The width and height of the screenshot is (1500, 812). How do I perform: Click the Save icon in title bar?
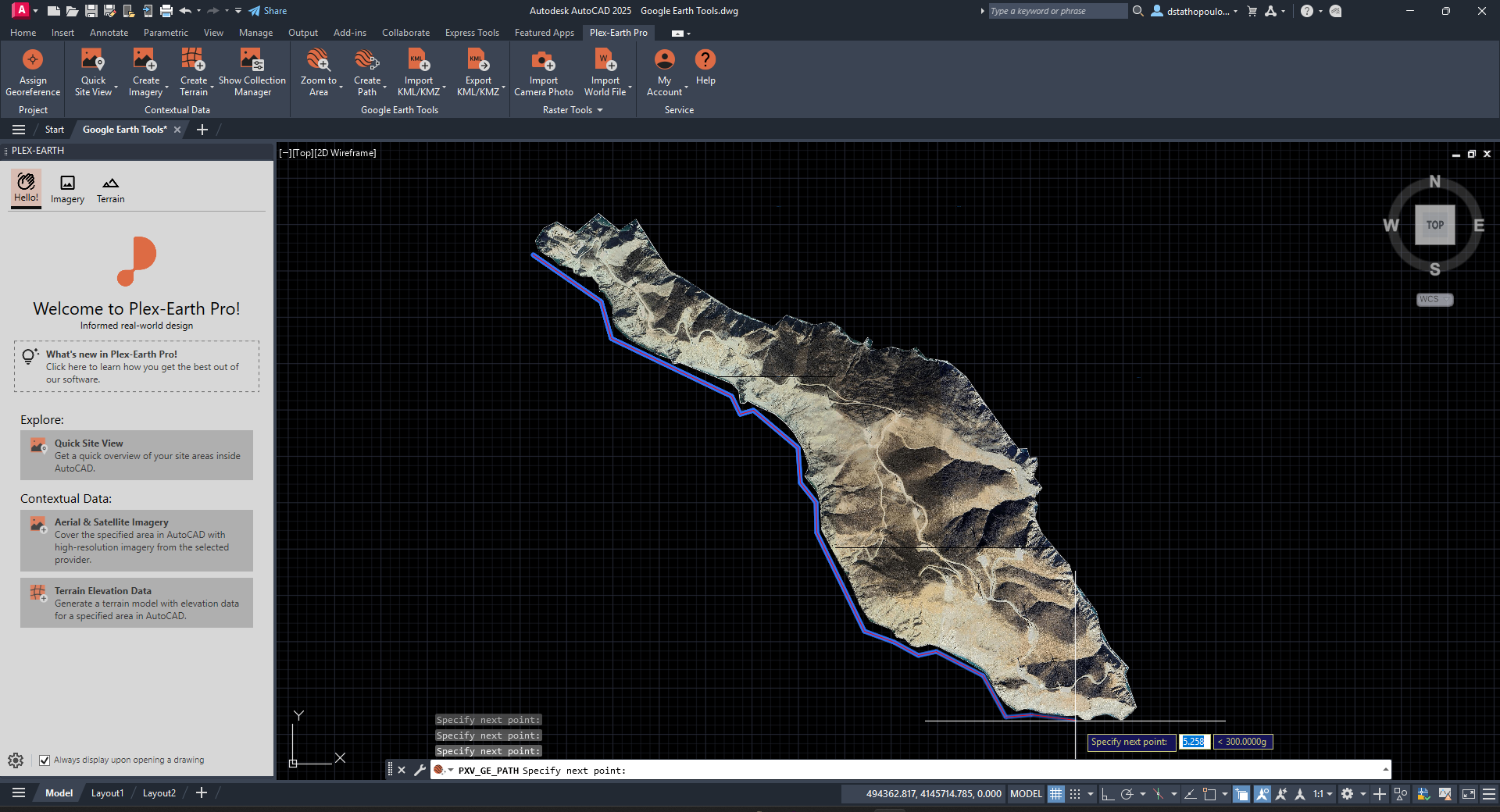click(91, 11)
